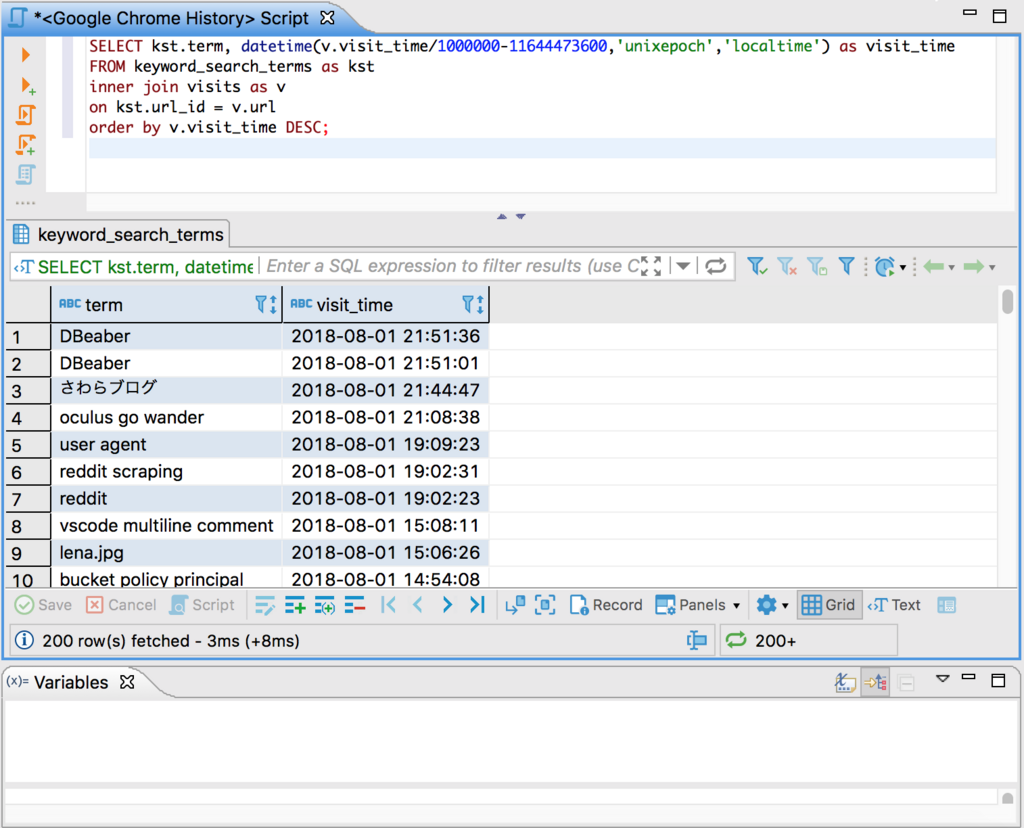Viewport: 1024px width, 828px height.
Task: Click the Cancel button
Action: pyautogui.click(x=121, y=605)
